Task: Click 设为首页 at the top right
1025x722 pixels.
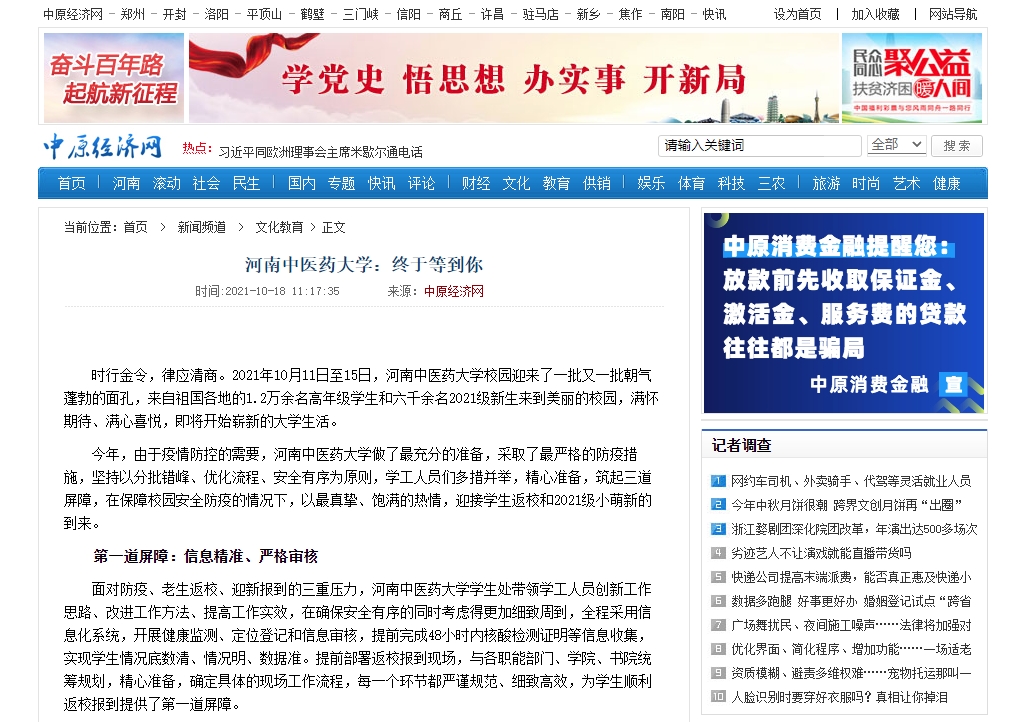Action: click(797, 14)
